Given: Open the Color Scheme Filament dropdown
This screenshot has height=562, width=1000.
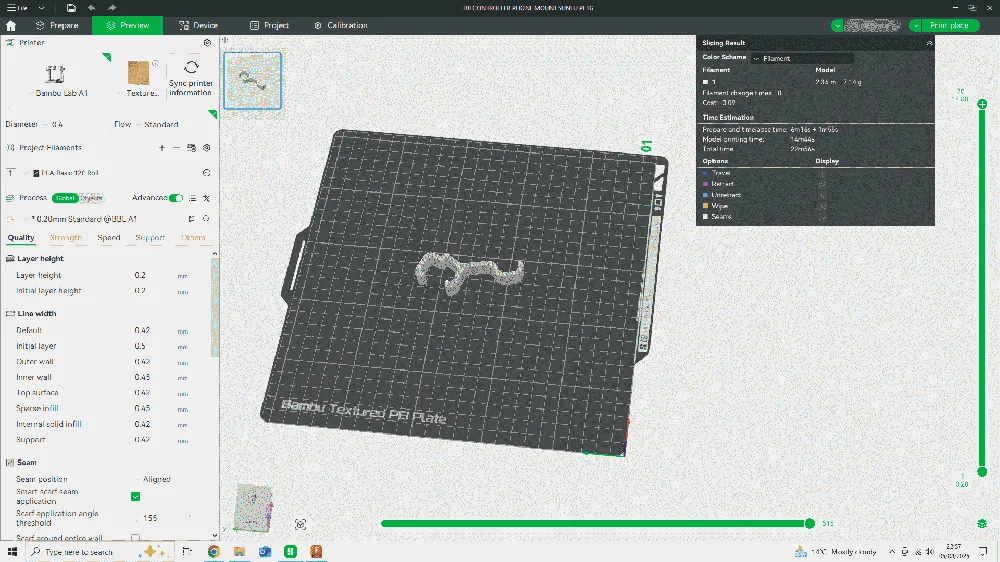Looking at the screenshot, I should [802, 58].
